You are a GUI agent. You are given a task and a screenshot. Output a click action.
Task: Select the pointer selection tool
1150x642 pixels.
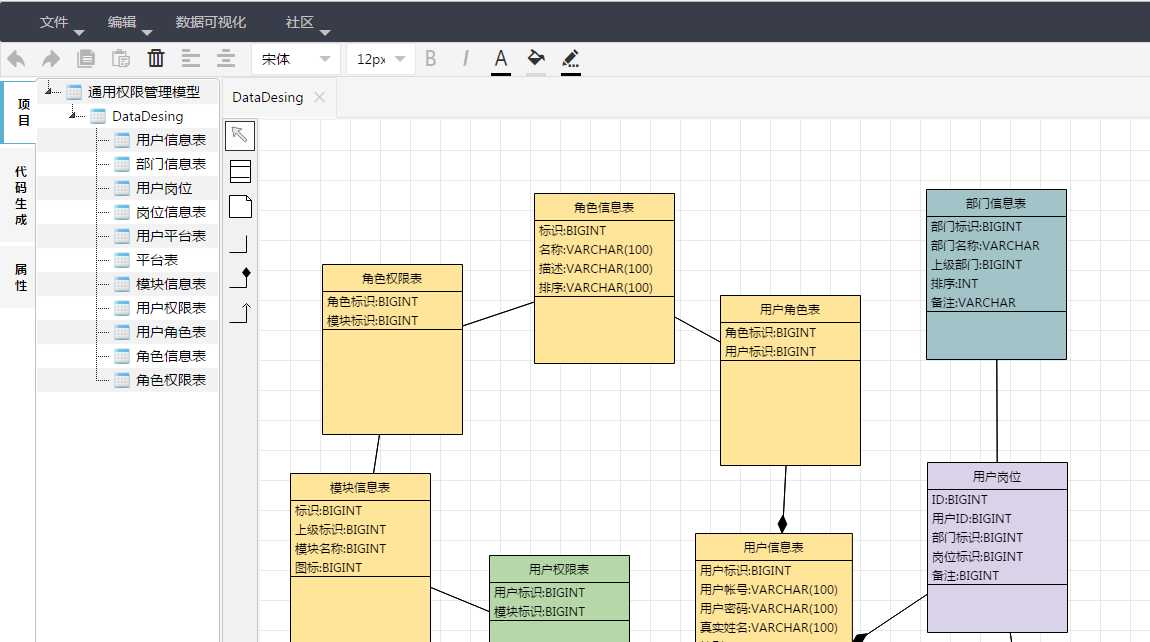coord(240,136)
